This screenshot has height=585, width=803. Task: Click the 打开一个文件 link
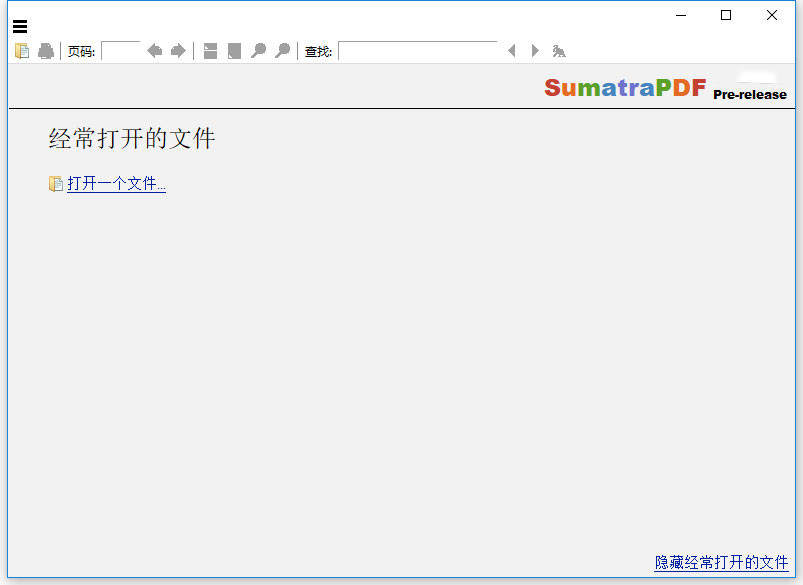pos(116,184)
